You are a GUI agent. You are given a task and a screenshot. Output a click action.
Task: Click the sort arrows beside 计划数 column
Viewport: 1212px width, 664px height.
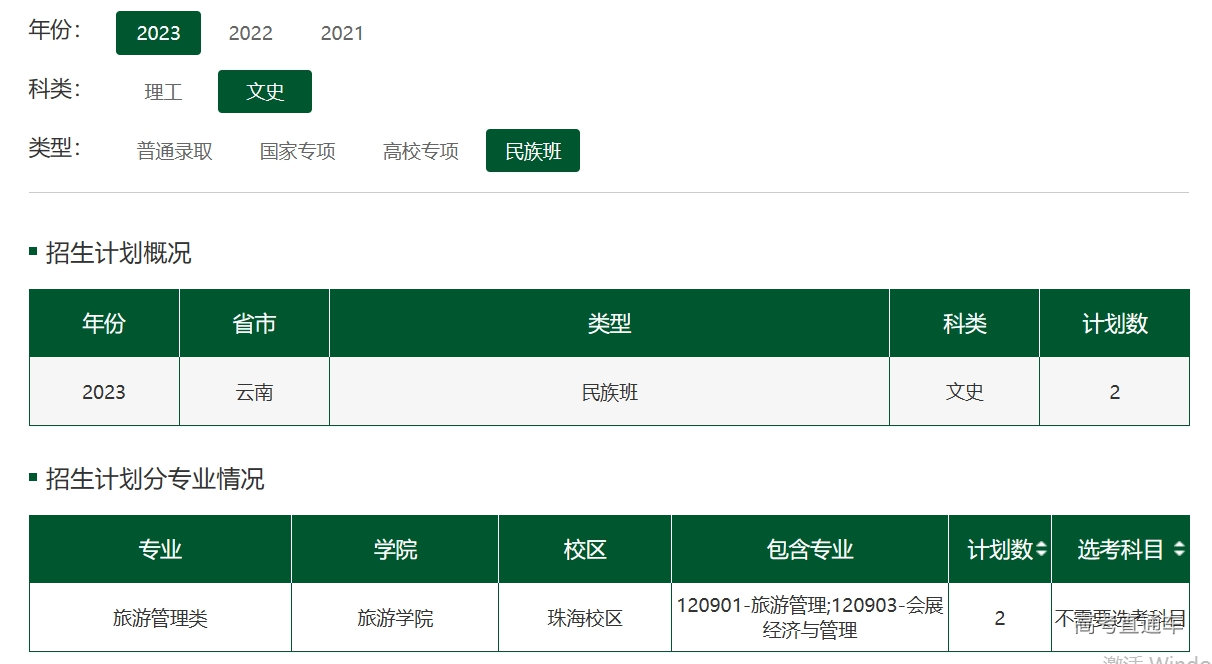[x=1041, y=549]
